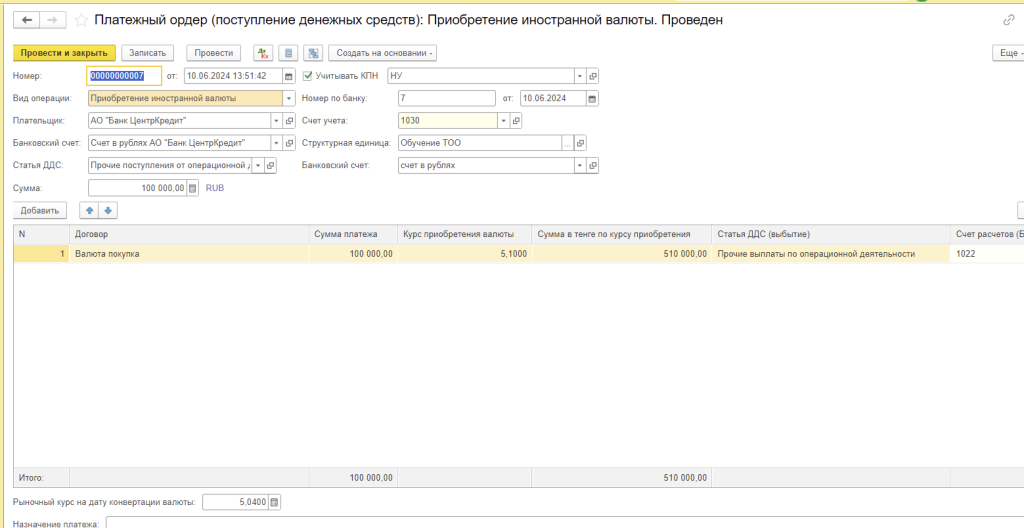The height and width of the screenshot is (528, 1024).
Task: Open the Дт/Кт posting entries icon
Action: 264,53
